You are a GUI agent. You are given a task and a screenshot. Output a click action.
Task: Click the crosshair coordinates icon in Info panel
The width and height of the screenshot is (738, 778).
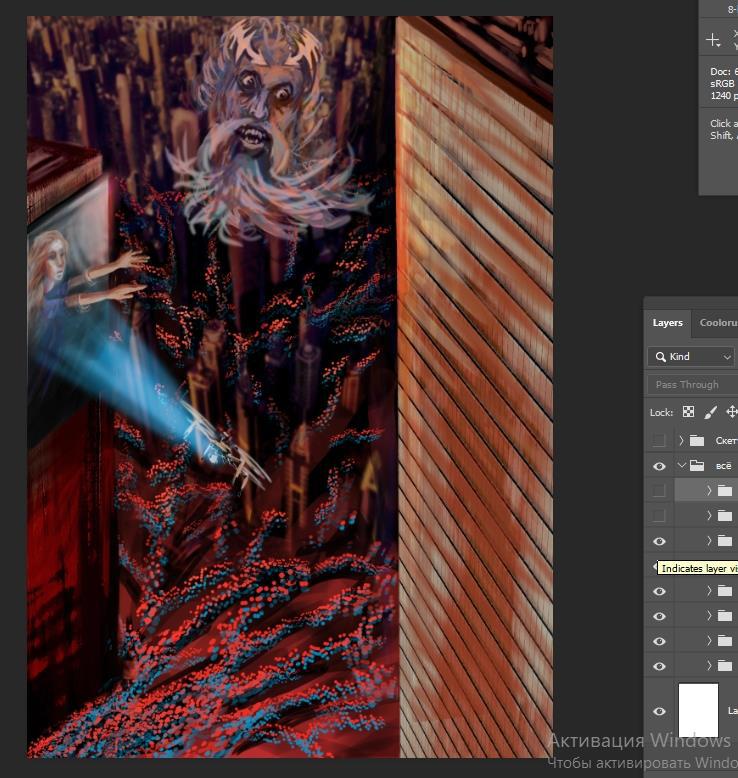[x=713, y=40]
